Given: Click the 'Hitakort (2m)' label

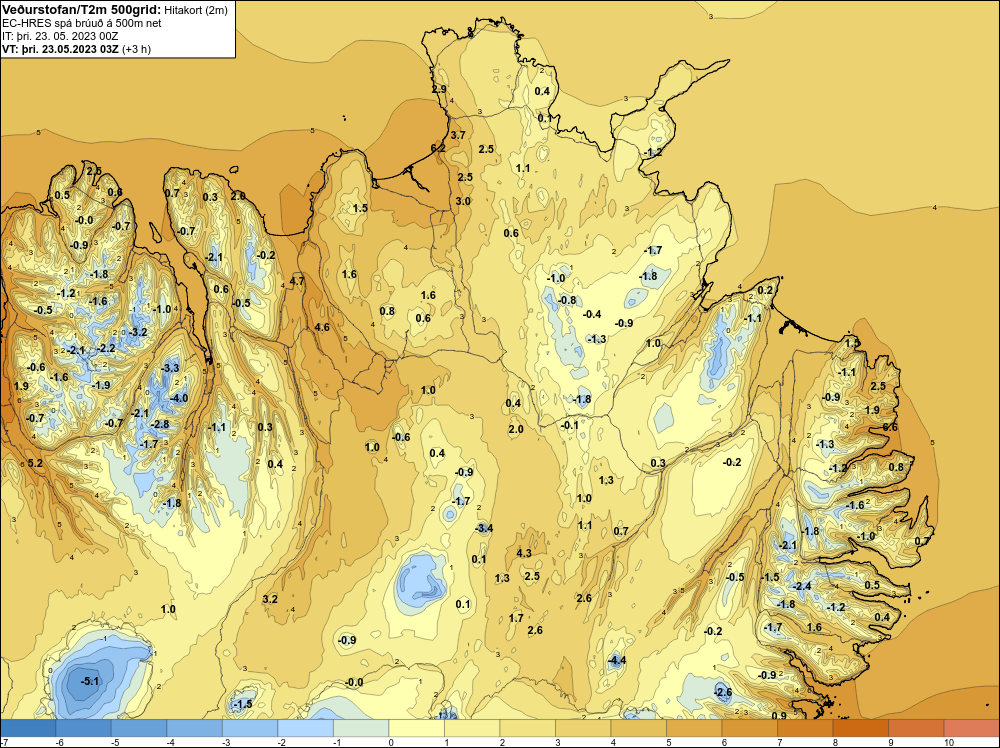Looking at the screenshot, I should (196, 10).
